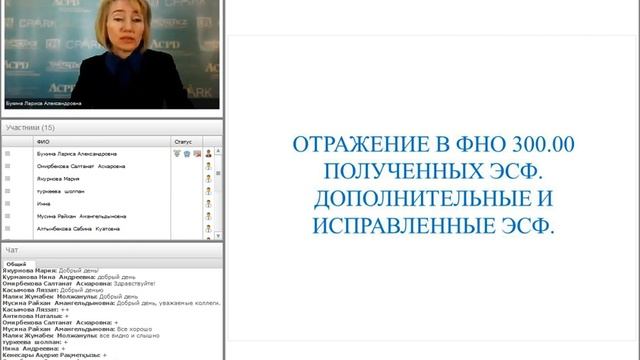Click the user role icon for Алтынбекова Сабина
The image size is (640, 360).
(209, 229)
